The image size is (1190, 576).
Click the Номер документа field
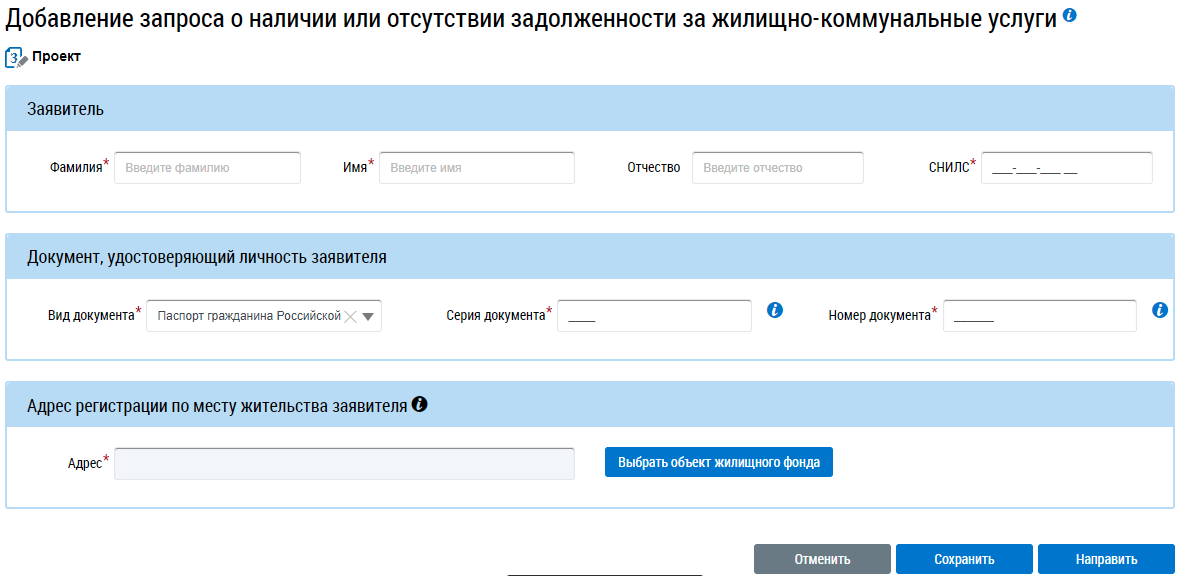[x=1039, y=316]
